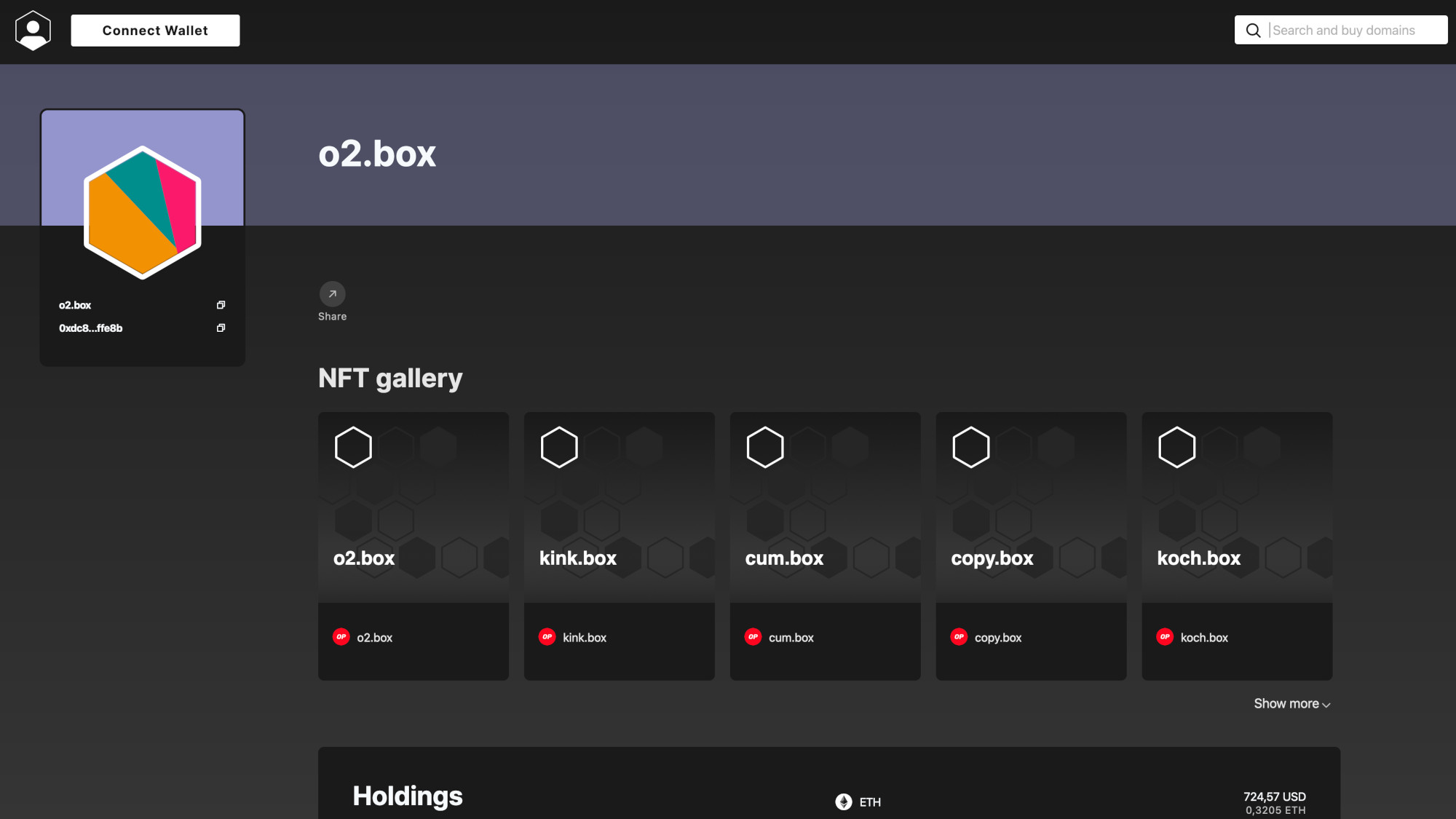Click the hexagon icon on the o2.box NFT card
The height and width of the screenshot is (819, 1456).
[x=353, y=446]
